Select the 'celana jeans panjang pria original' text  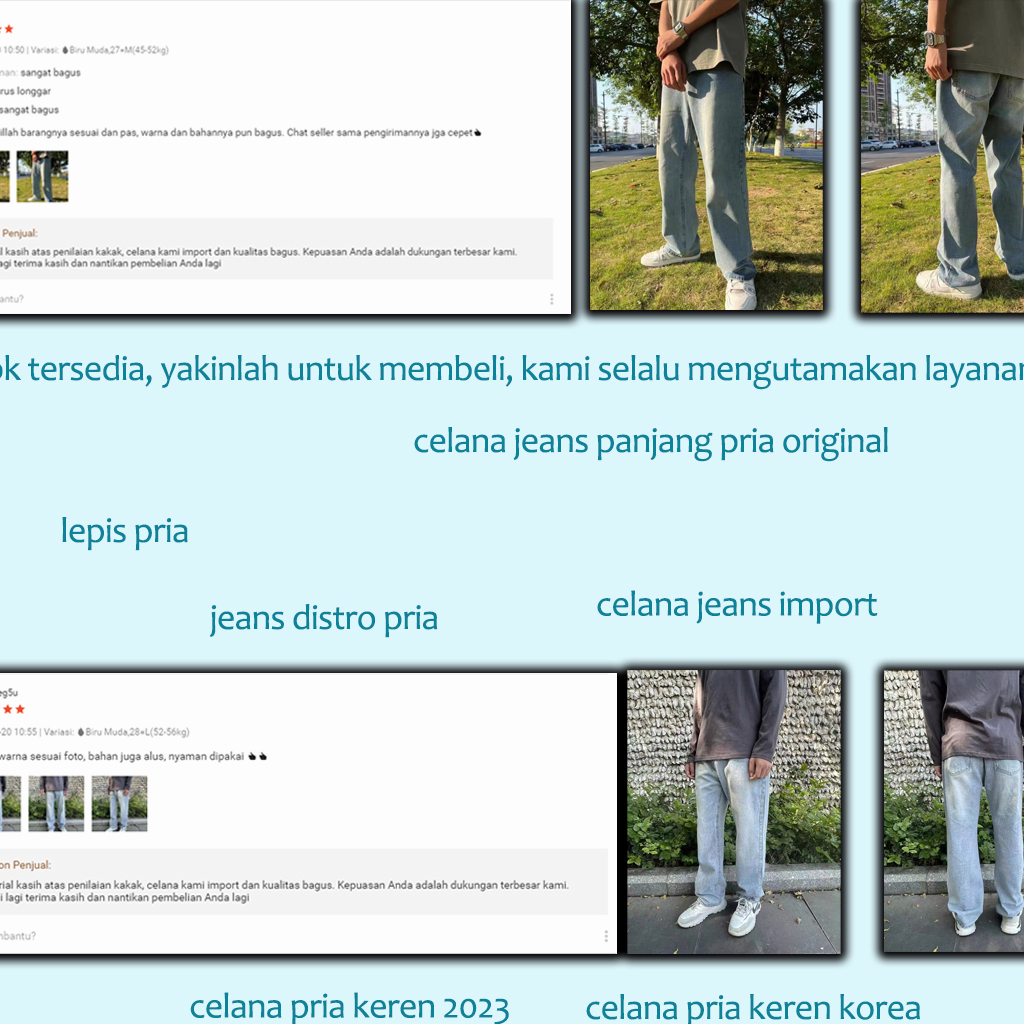(650, 442)
